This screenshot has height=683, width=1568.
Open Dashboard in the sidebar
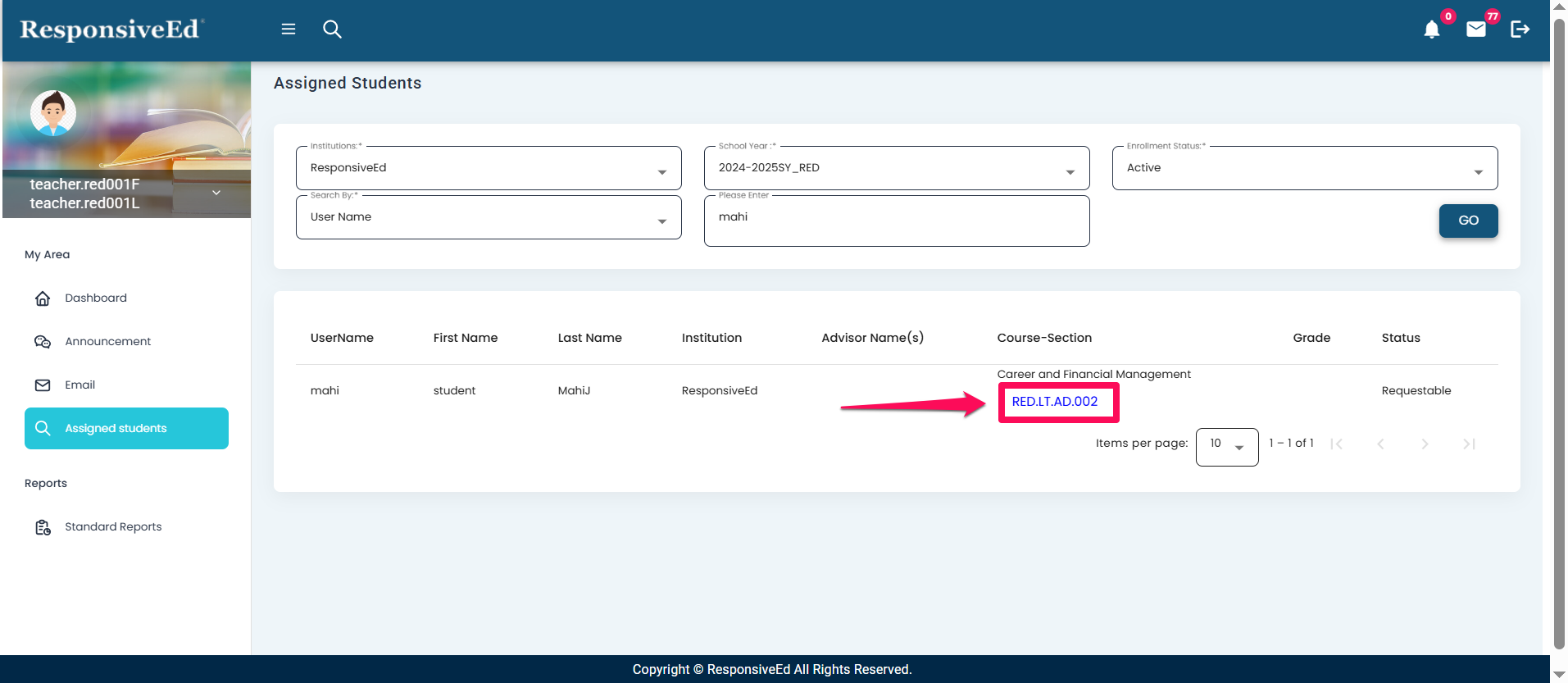96,298
